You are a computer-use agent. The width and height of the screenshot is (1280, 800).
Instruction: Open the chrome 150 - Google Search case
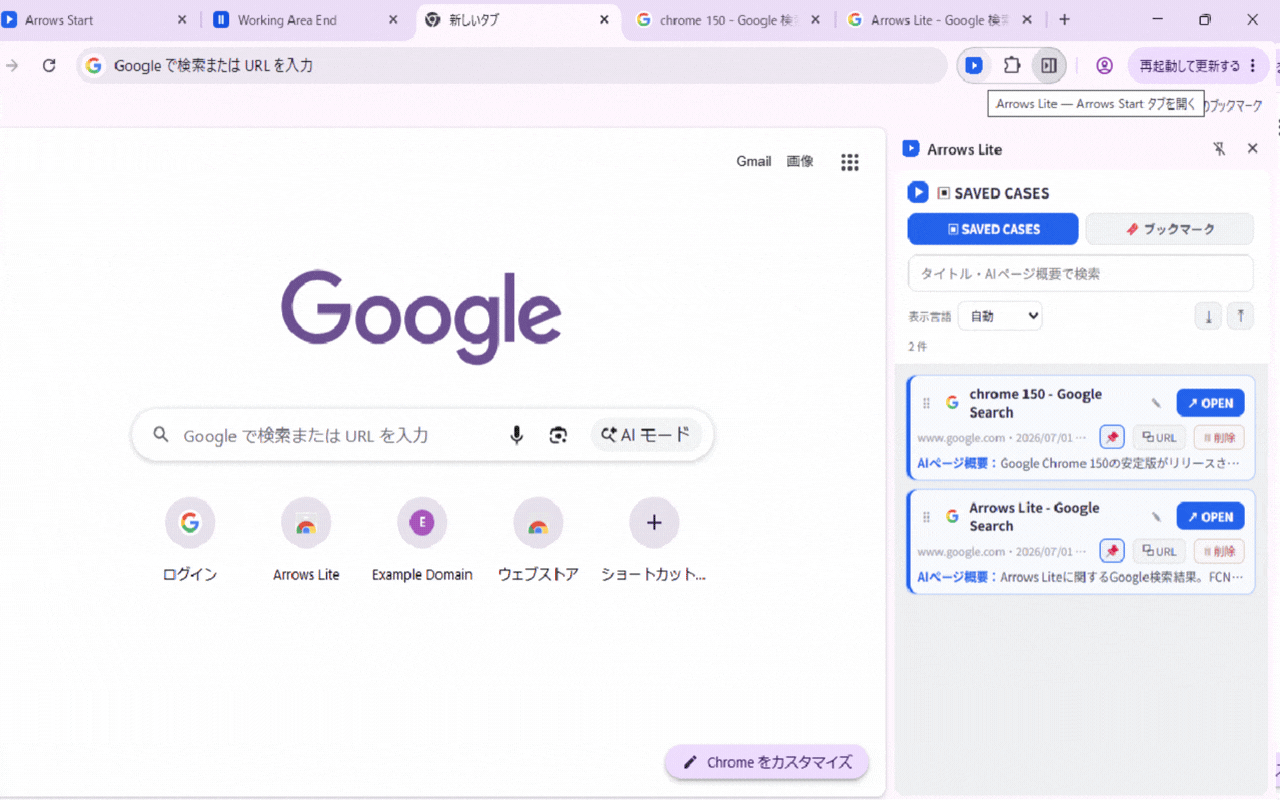[1210, 403]
